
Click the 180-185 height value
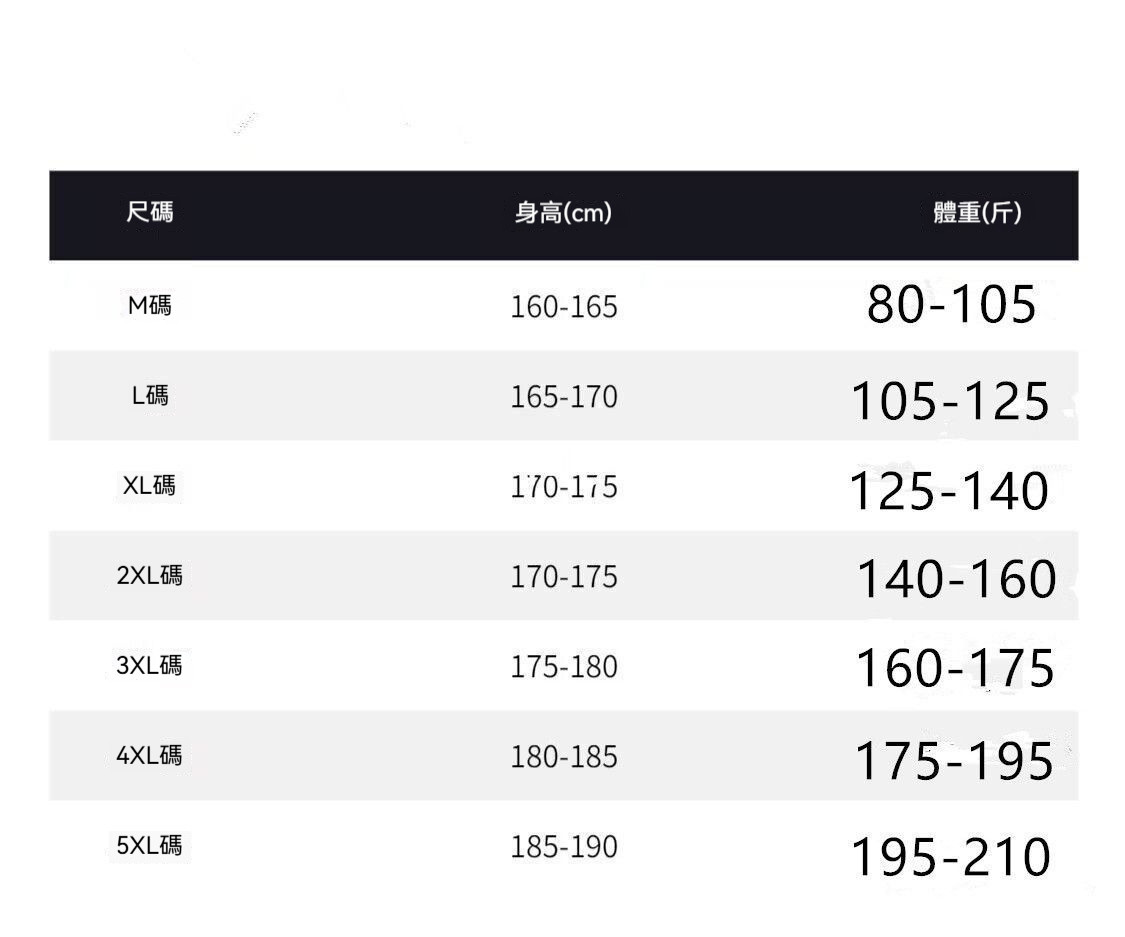click(x=564, y=757)
